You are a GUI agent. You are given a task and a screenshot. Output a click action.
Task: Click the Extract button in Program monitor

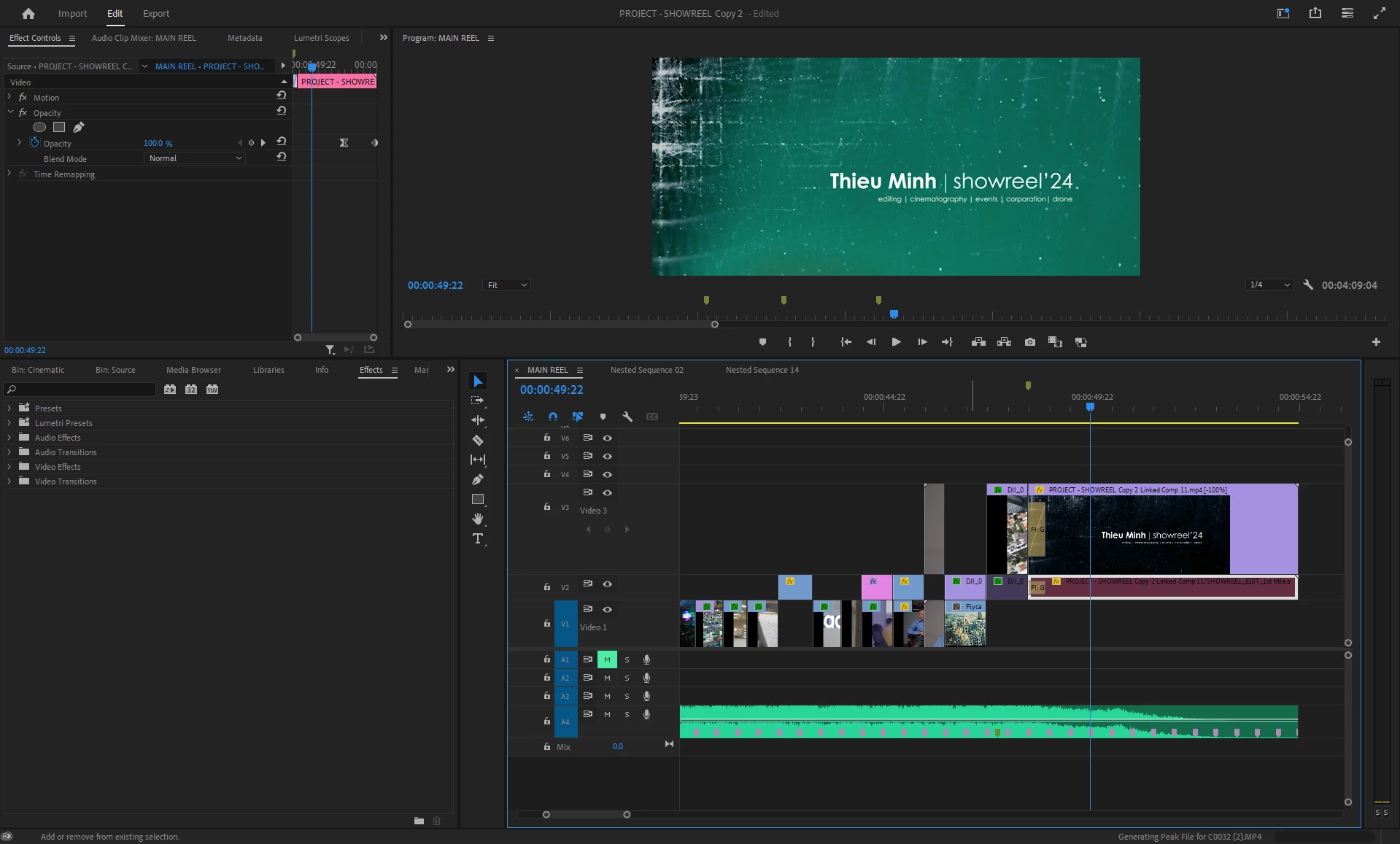click(1005, 342)
